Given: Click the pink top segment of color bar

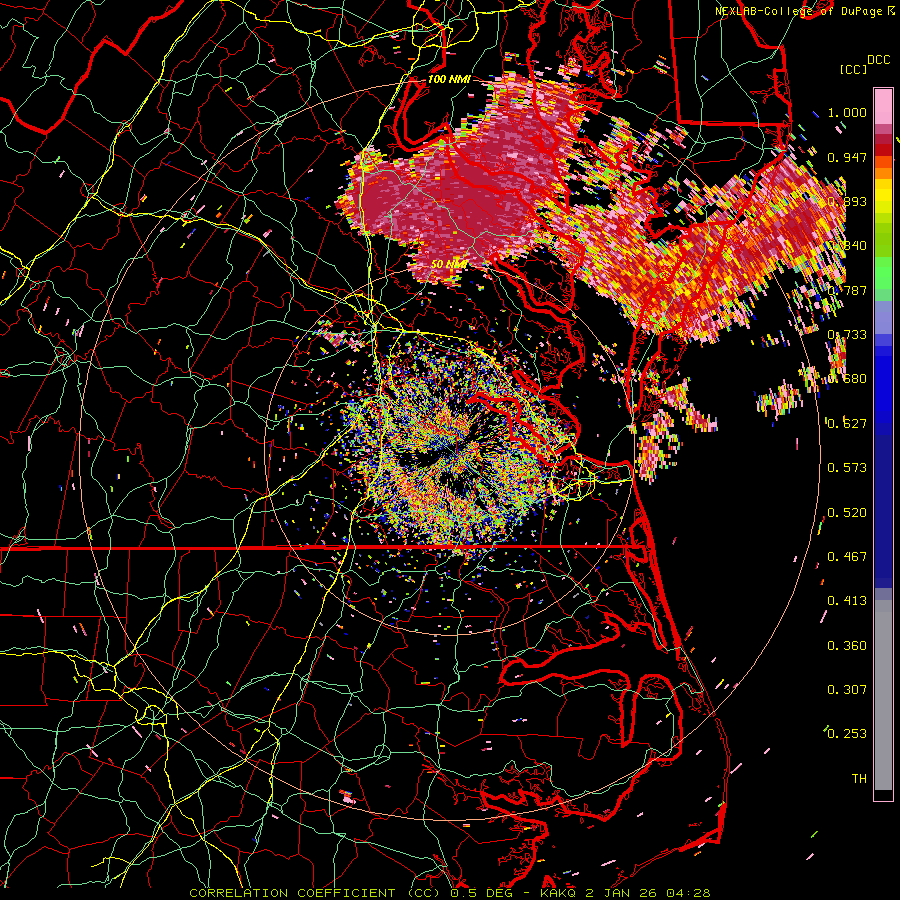Looking at the screenshot, I should point(883,106).
